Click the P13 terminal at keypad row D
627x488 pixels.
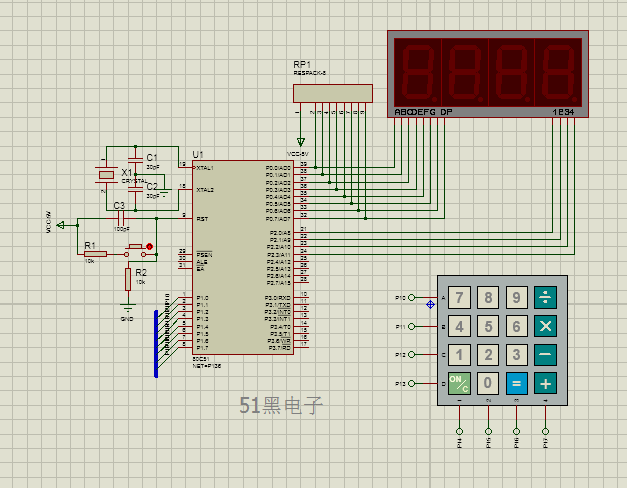click(411, 384)
